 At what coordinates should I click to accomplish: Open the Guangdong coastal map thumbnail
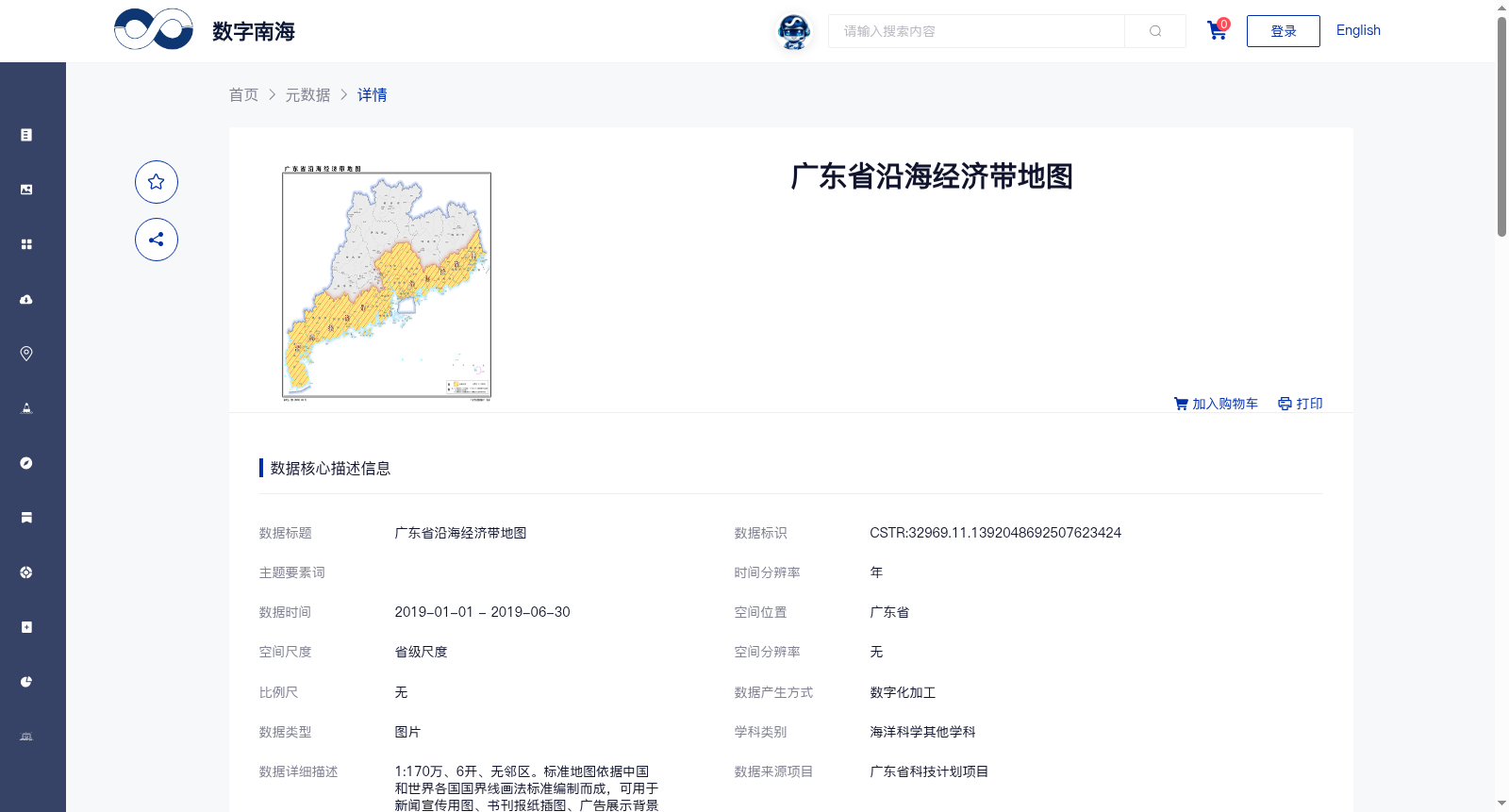pos(387,284)
